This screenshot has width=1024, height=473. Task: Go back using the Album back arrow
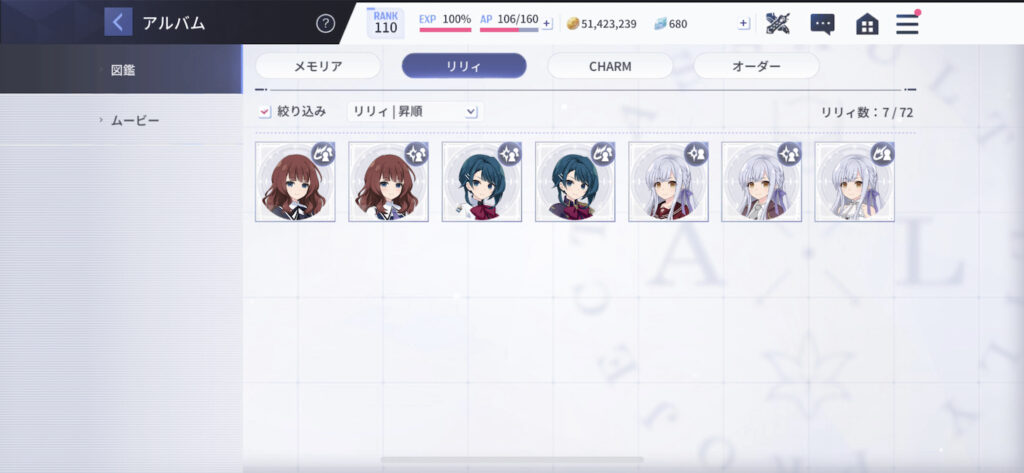click(x=118, y=22)
